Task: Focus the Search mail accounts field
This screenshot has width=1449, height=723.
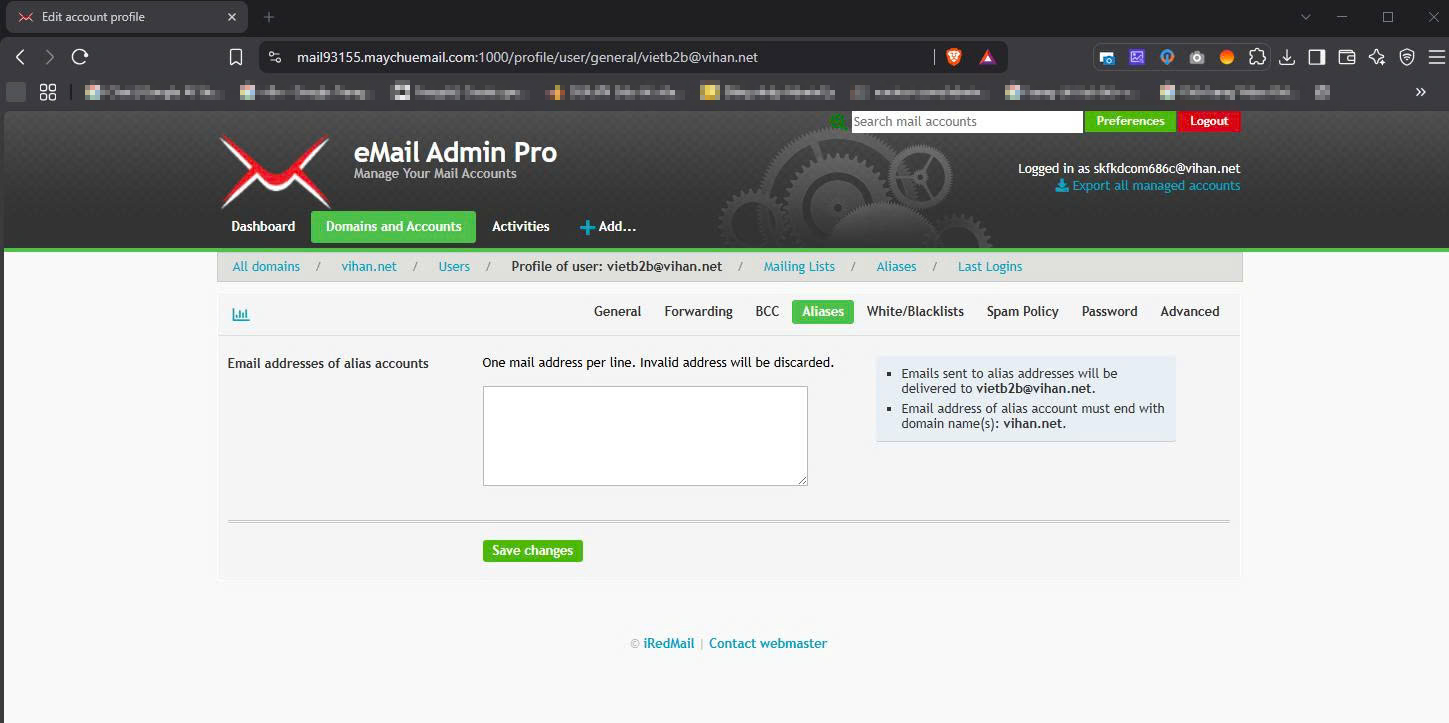Action: pos(967,121)
